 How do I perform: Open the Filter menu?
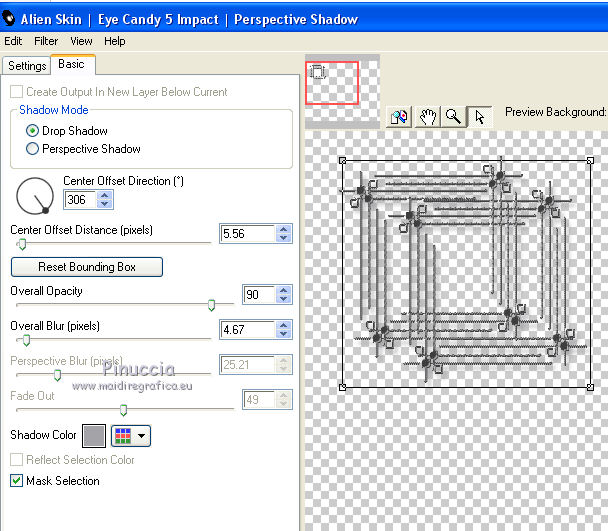pos(46,41)
